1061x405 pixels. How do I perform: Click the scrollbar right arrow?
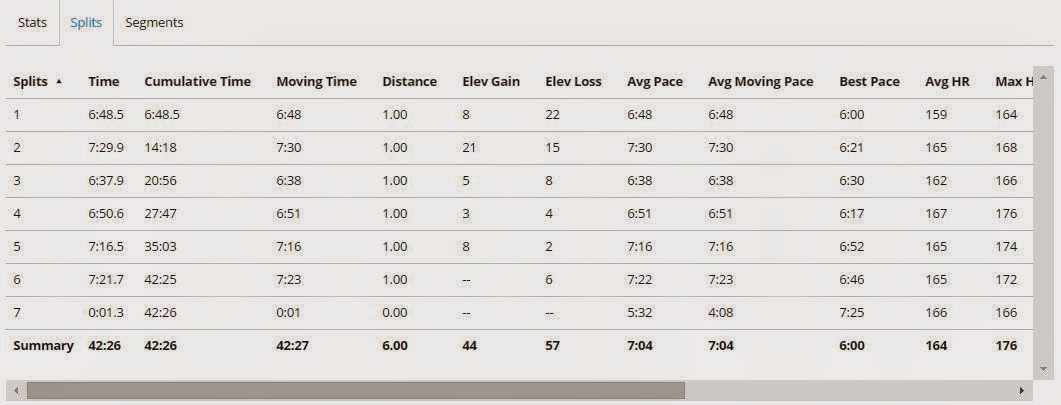(x=1021, y=390)
